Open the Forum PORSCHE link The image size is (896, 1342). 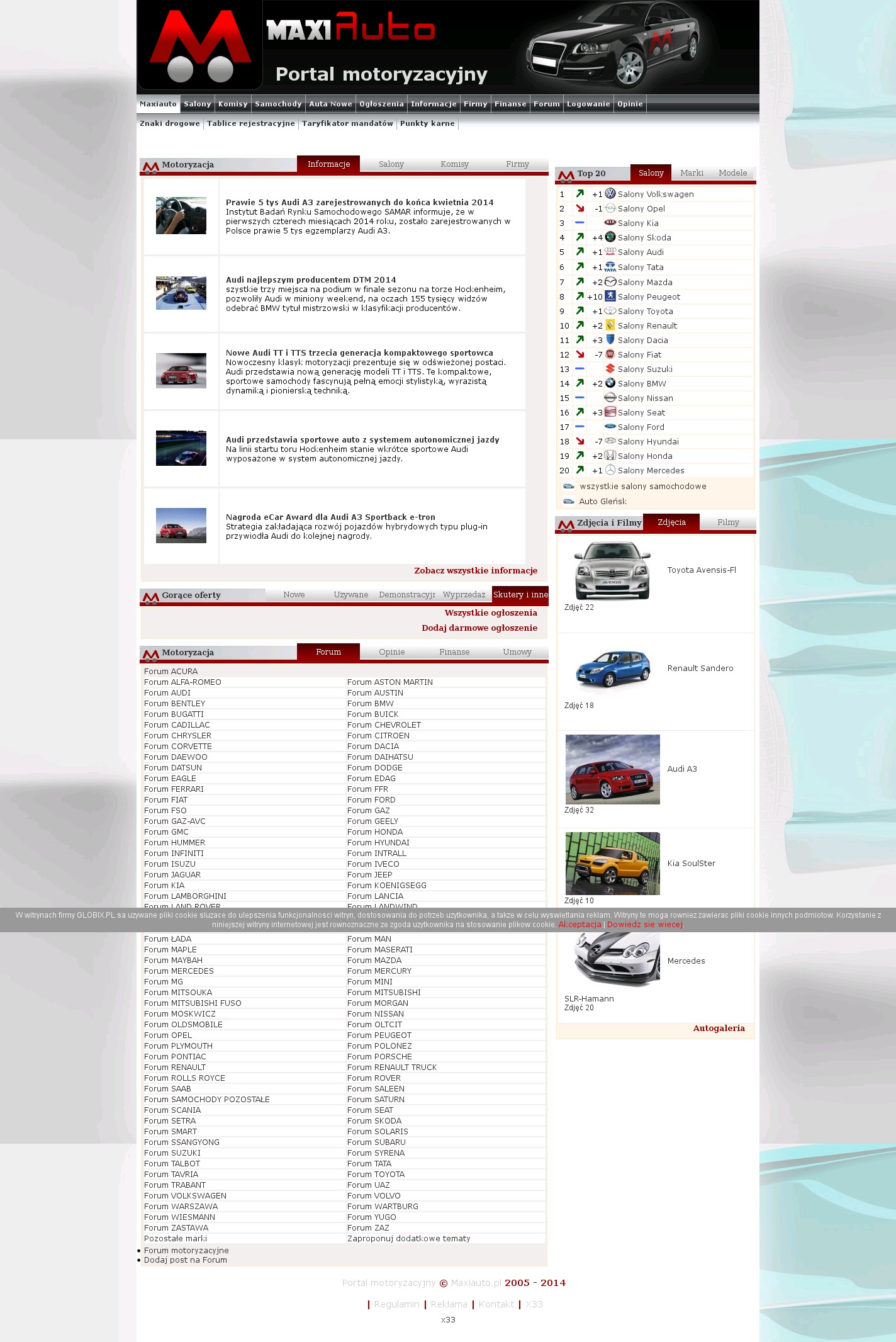379,1057
